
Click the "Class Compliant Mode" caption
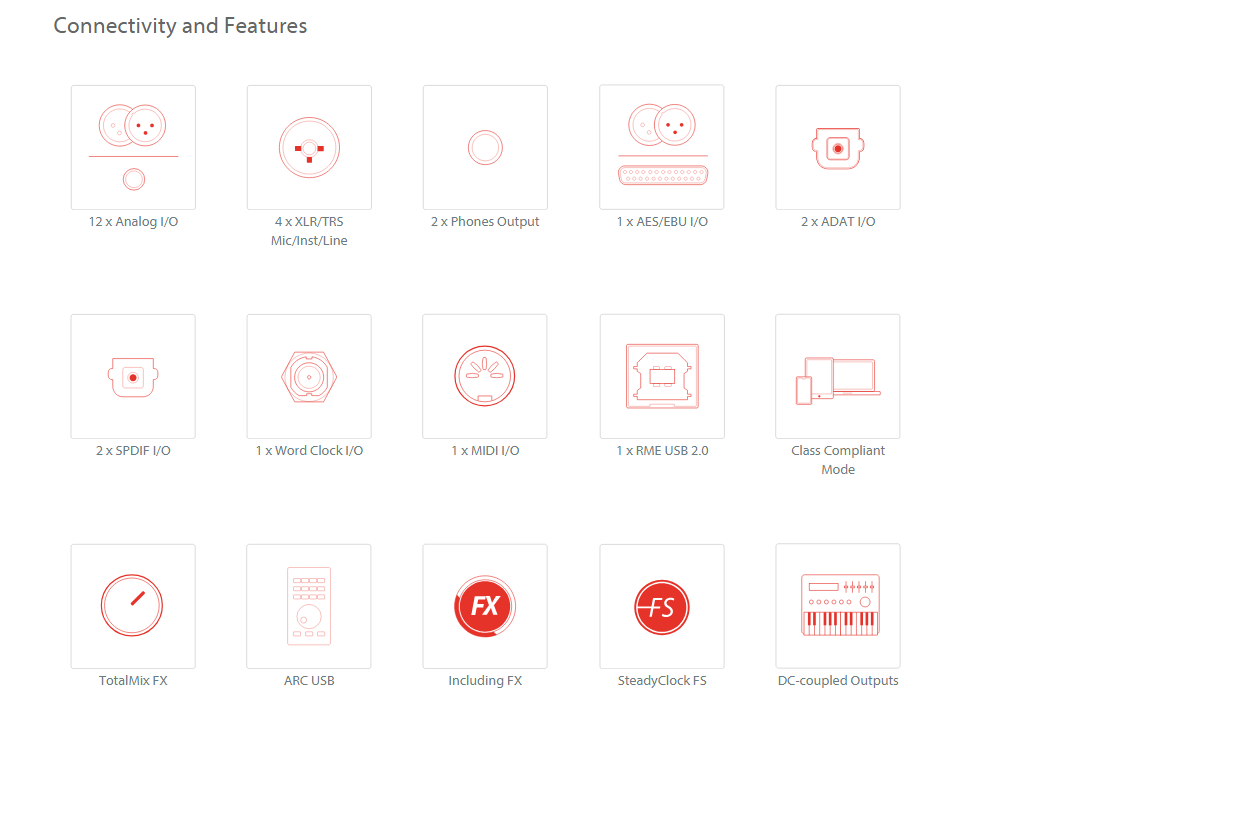838,460
